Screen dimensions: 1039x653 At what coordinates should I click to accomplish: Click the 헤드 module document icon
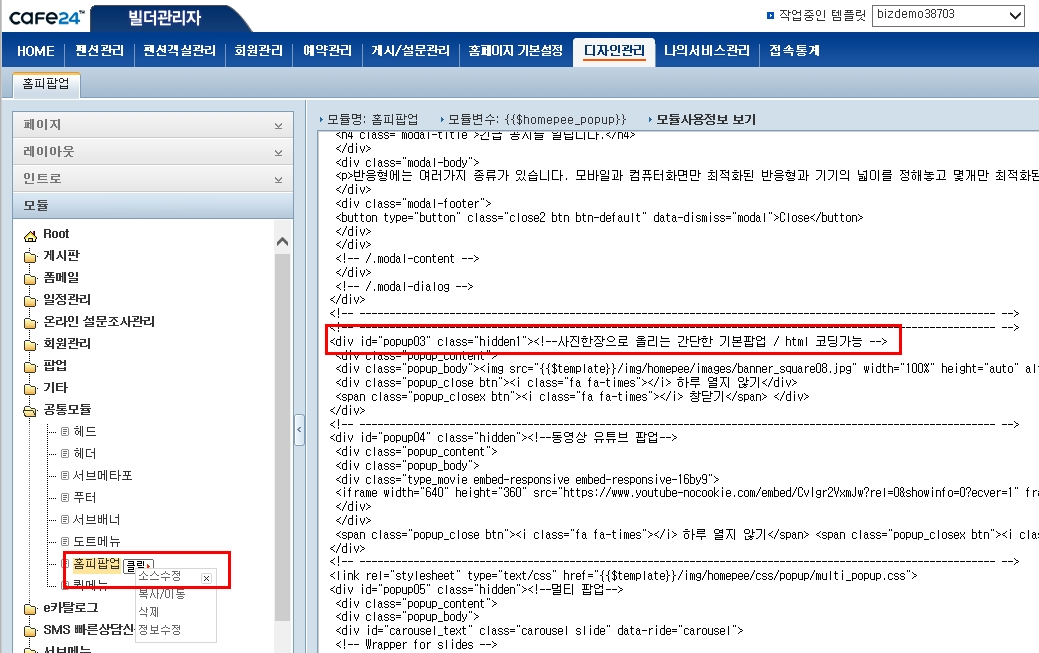click(x=66, y=432)
